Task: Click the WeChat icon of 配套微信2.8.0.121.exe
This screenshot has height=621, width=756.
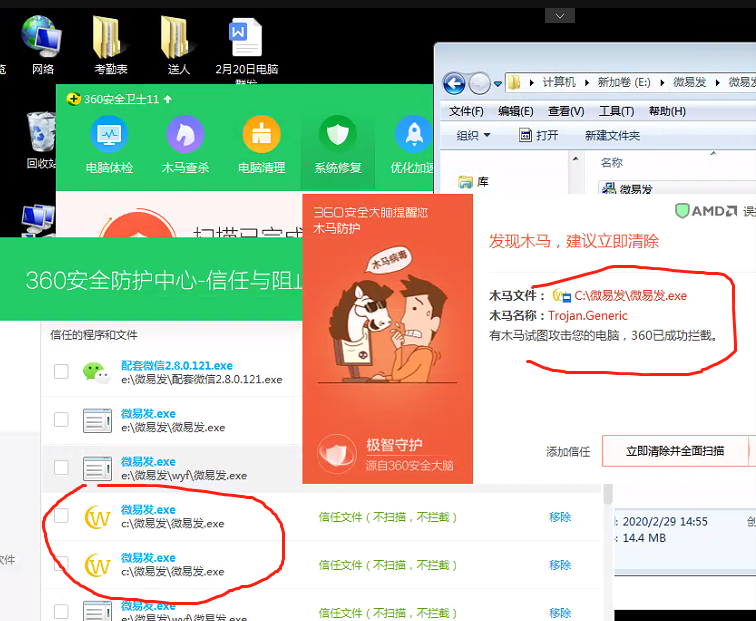Action: click(x=96, y=372)
